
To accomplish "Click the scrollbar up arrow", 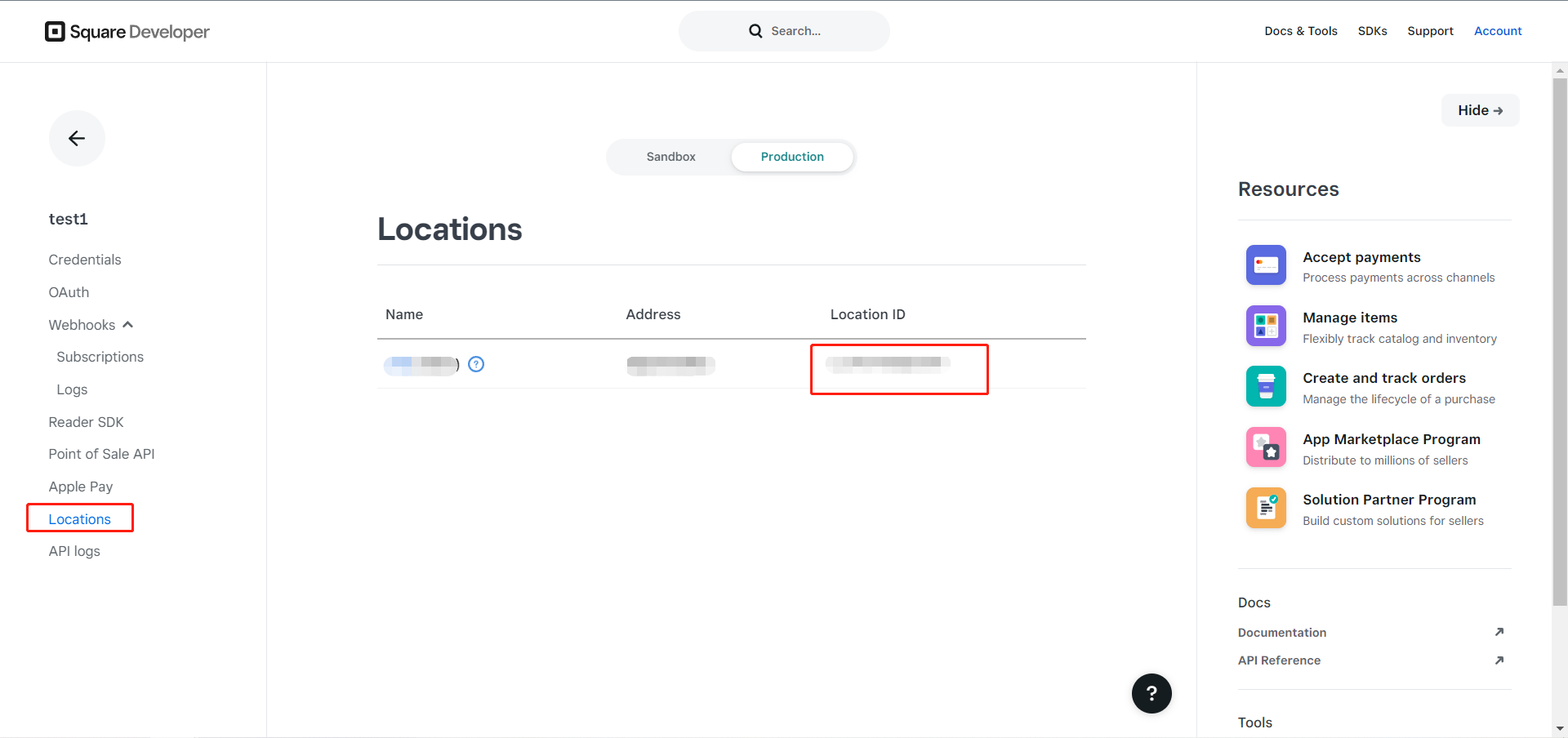I will coord(1560,71).
